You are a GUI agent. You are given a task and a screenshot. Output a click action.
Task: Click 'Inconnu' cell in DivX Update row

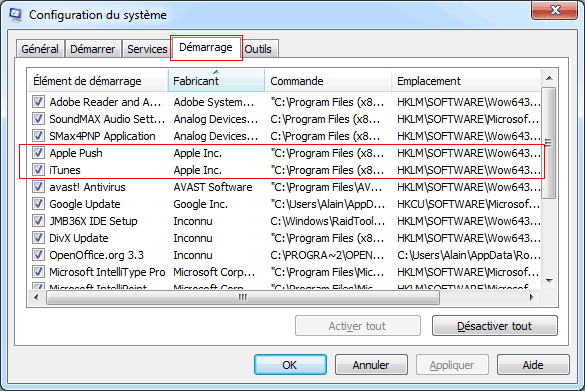[193, 238]
